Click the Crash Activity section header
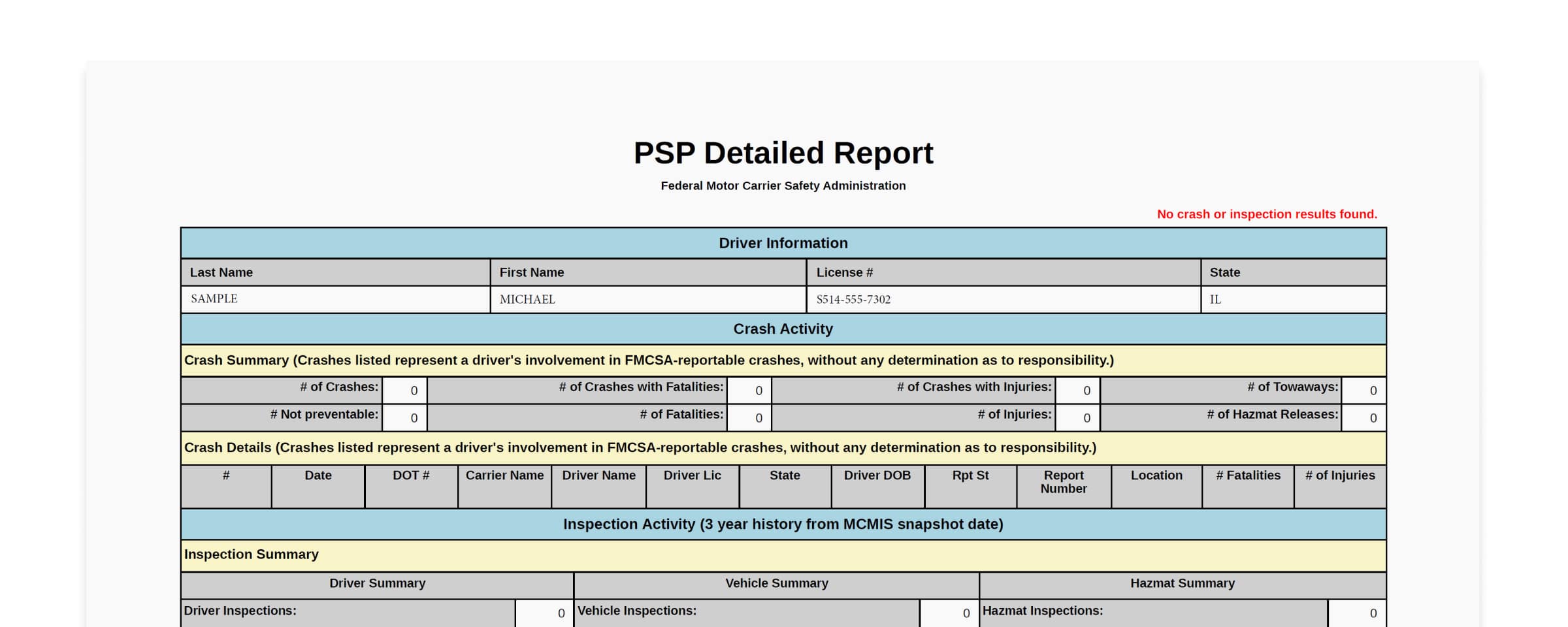Viewport: 1568px width, 627px height. click(x=783, y=329)
